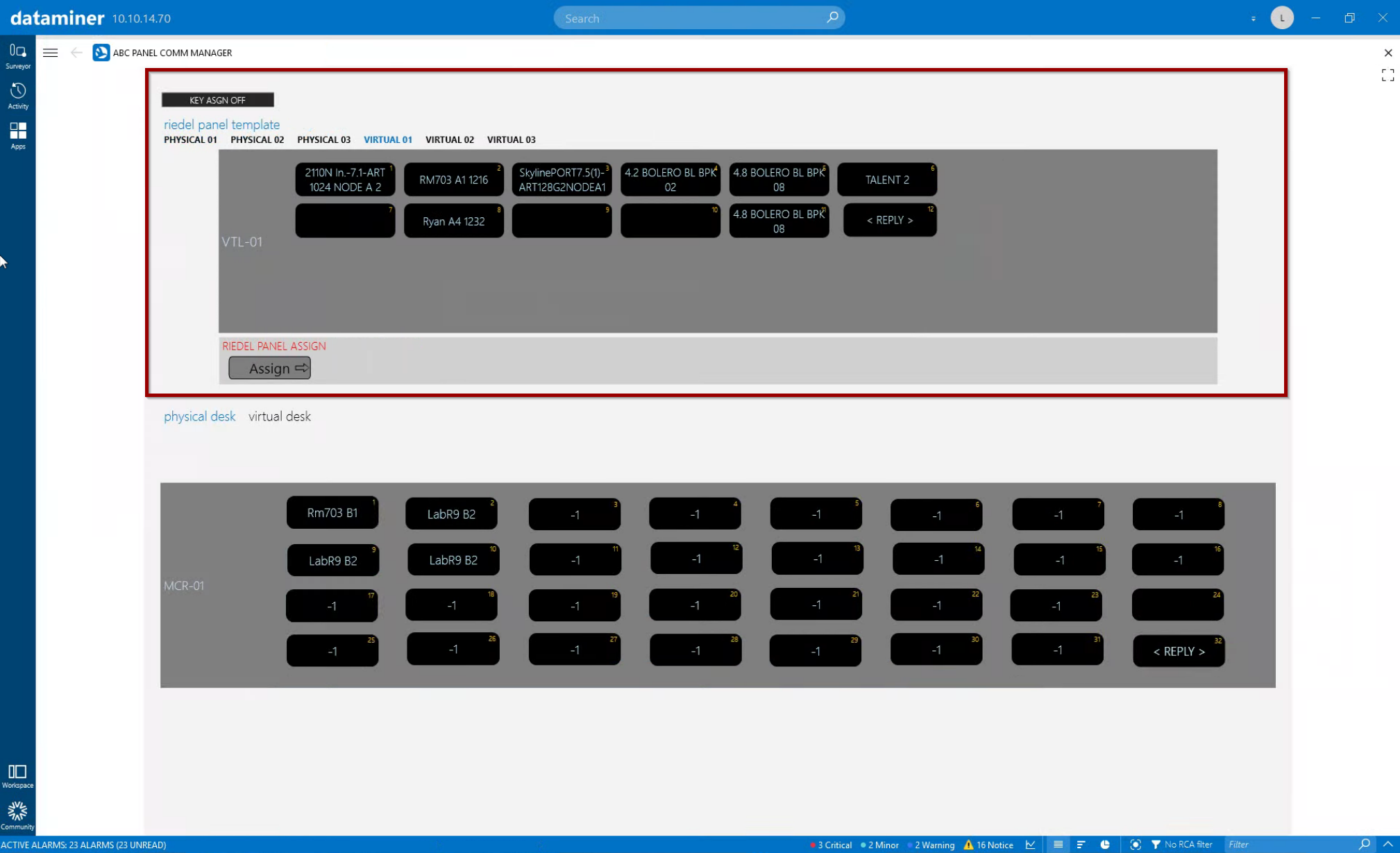The height and width of the screenshot is (853, 1400).
Task: Open the No RCA filter dropdown
Action: pos(1182,845)
